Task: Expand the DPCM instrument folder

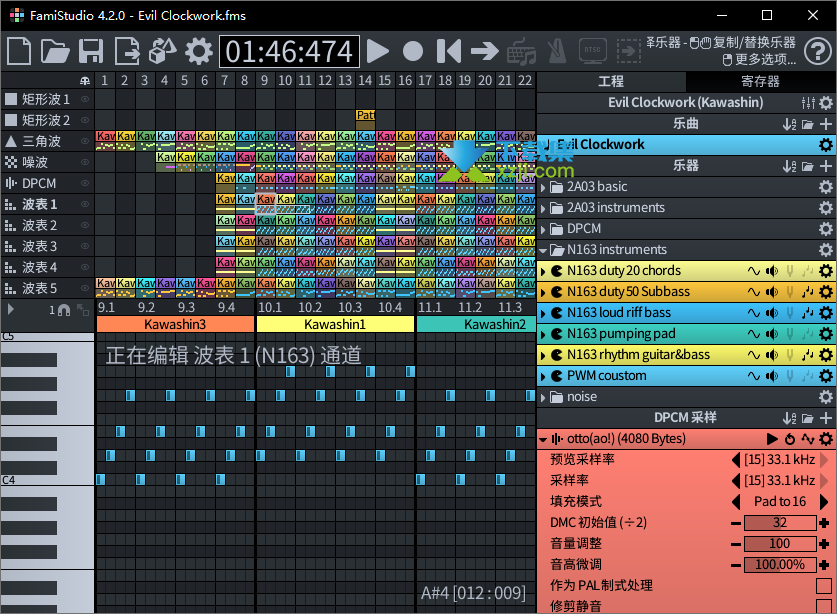Action: click(x=543, y=230)
